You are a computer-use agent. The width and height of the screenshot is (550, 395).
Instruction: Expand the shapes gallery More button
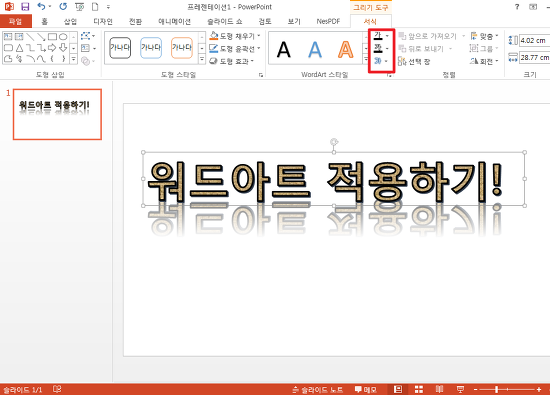(74, 59)
